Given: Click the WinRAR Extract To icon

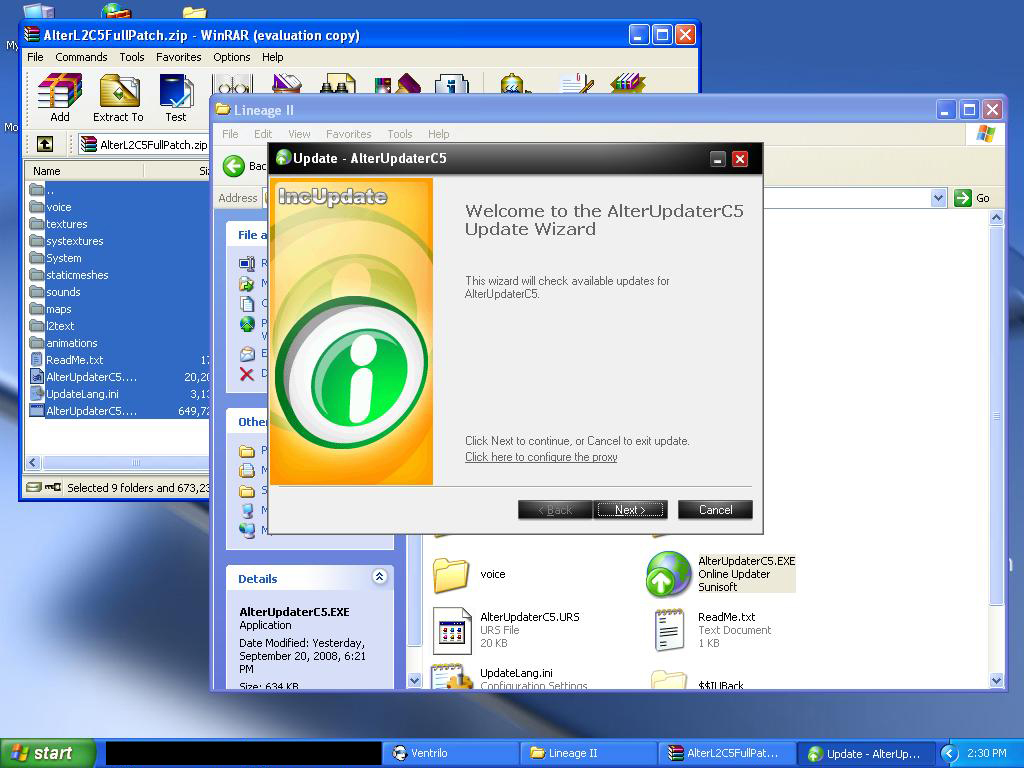Looking at the screenshot, I should tap(118, 97).
